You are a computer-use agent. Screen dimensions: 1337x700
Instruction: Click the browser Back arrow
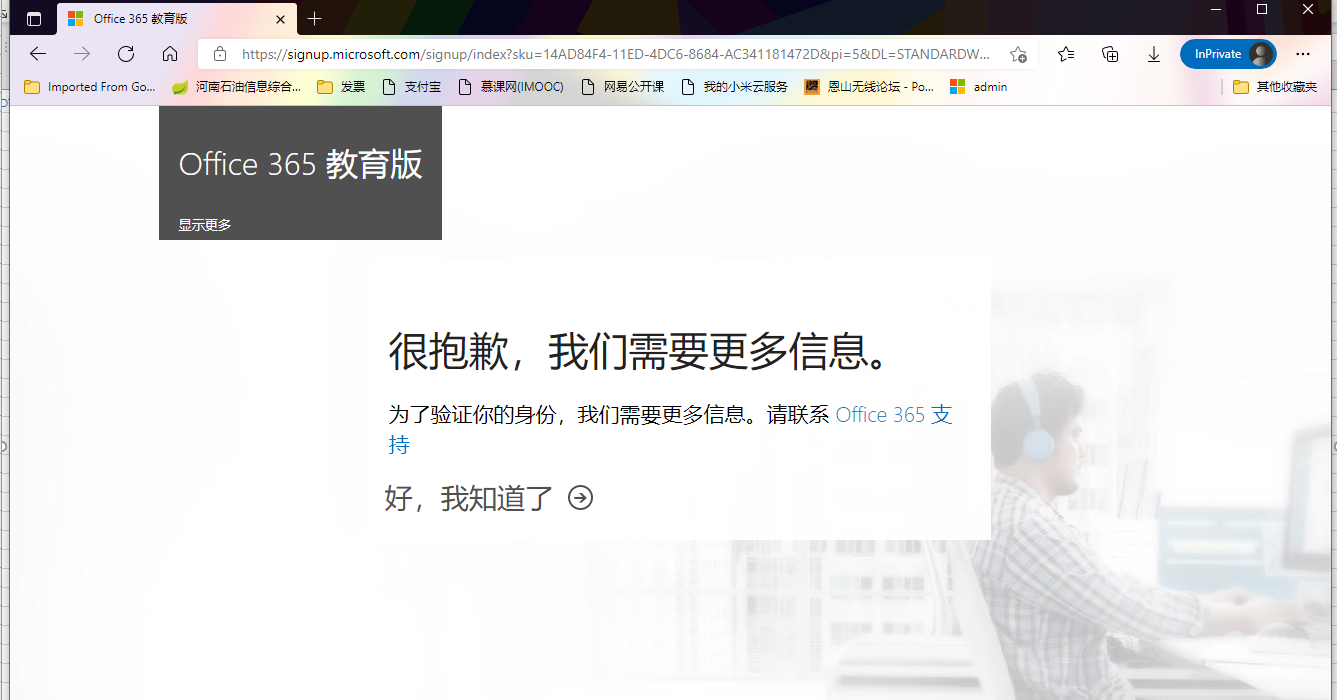38,54
